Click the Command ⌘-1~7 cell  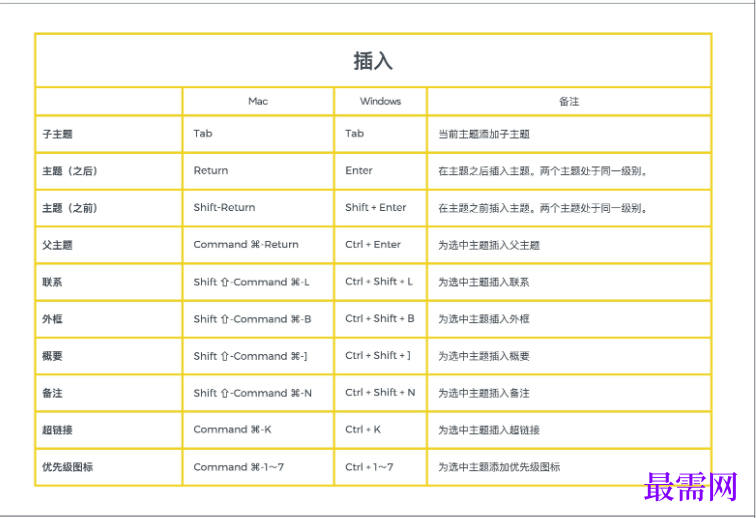click(239, 467)
